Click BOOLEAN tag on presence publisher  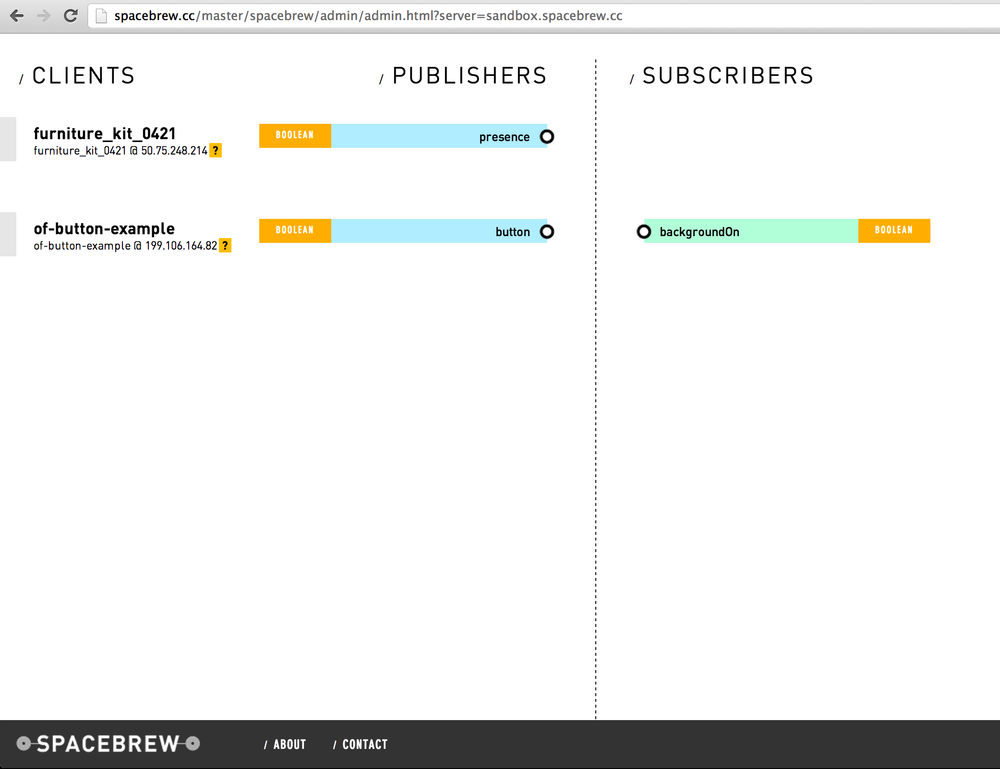[295, 136]
